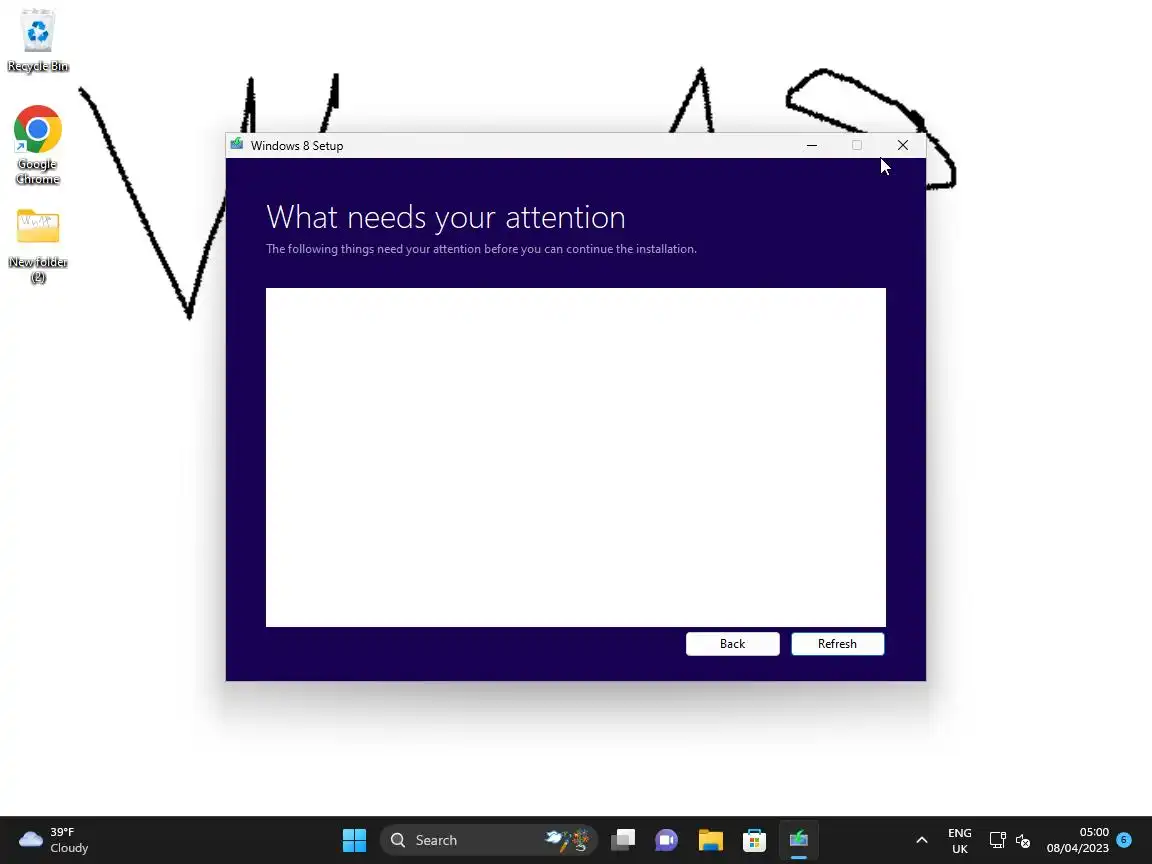Show hidden system tray icons
Screen dimensions: 1152x864
click(922, 840)
